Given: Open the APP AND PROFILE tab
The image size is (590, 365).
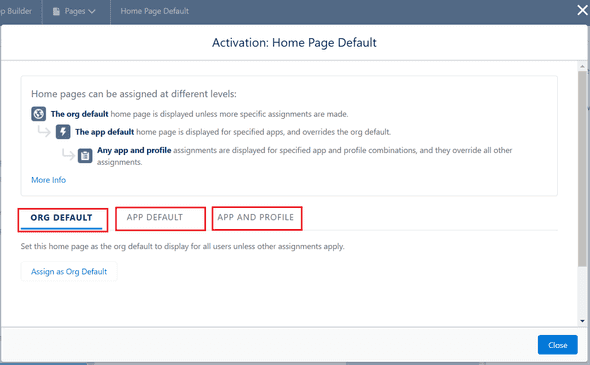Looking at the screenshot, I should pos(255,217).
